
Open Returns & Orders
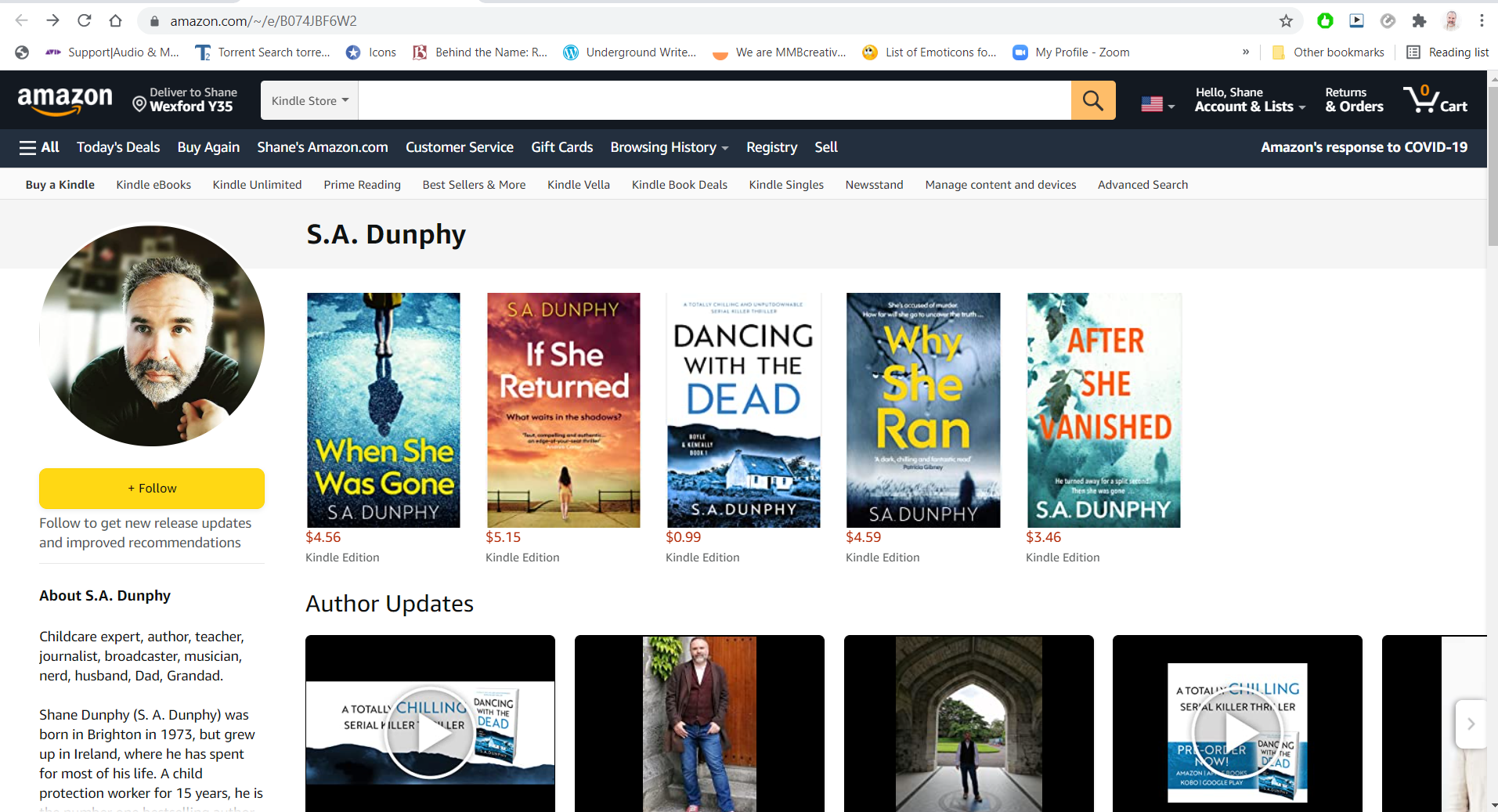point(1354,100)
